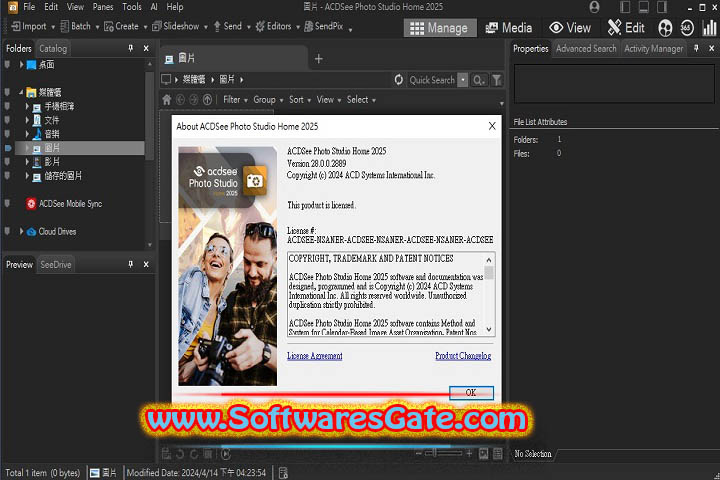Open the AI menu
Screen dimensions: 720x480
click(154, 7)
